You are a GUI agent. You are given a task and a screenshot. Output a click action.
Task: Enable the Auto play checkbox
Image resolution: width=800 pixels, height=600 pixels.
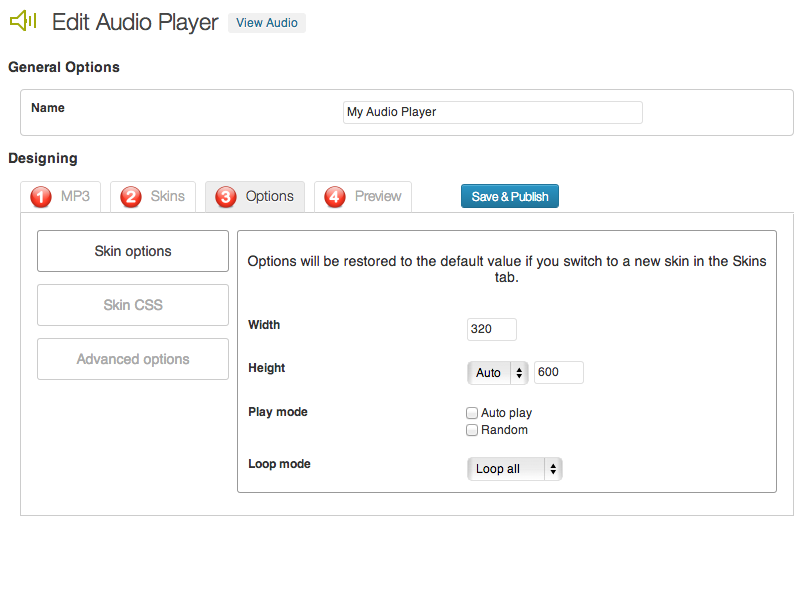[x=472, y=413]
